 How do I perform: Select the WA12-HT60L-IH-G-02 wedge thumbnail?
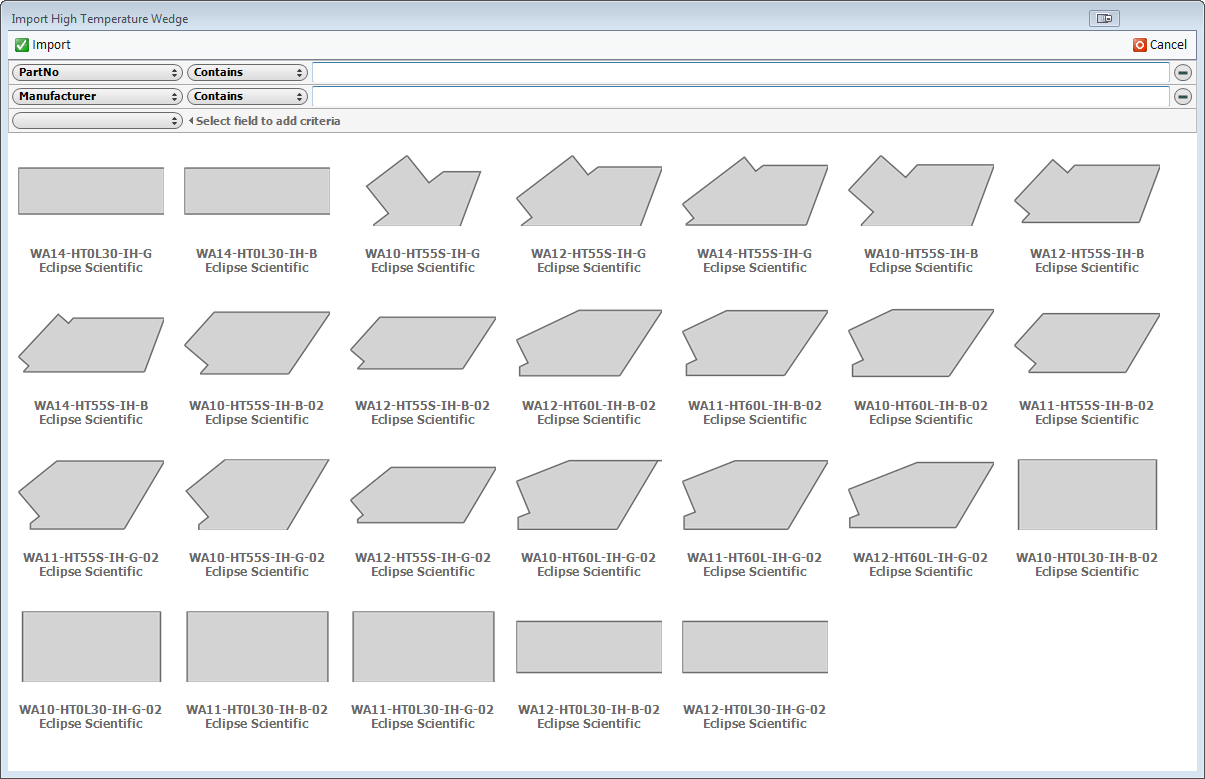(921, 494)
